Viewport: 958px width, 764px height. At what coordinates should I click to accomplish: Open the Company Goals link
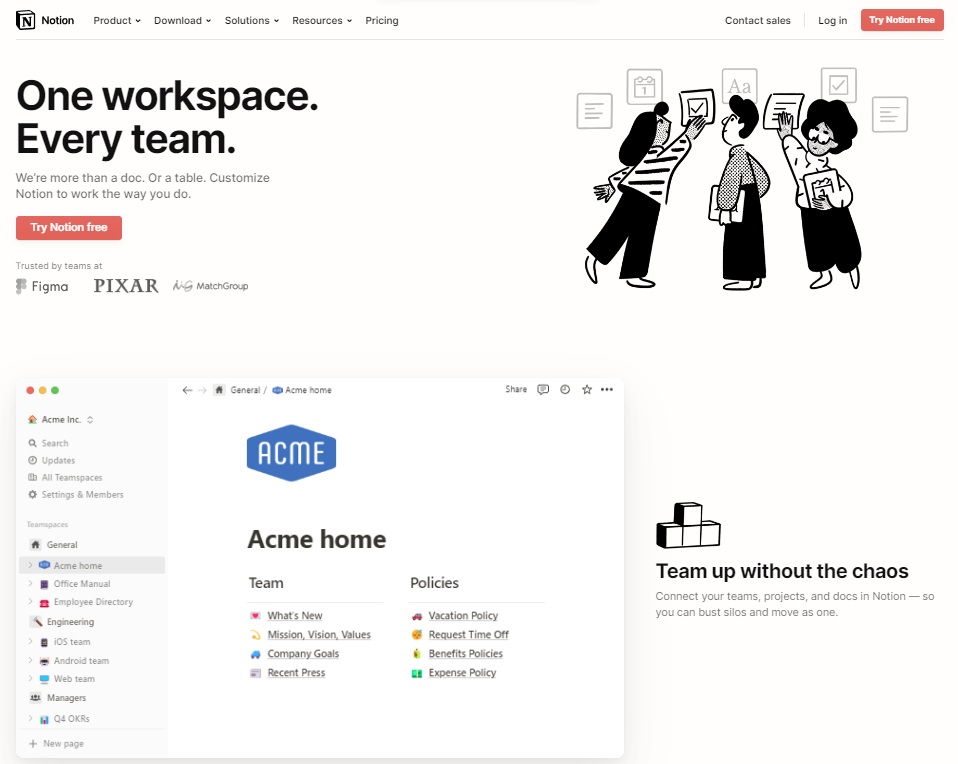[303, 653]
